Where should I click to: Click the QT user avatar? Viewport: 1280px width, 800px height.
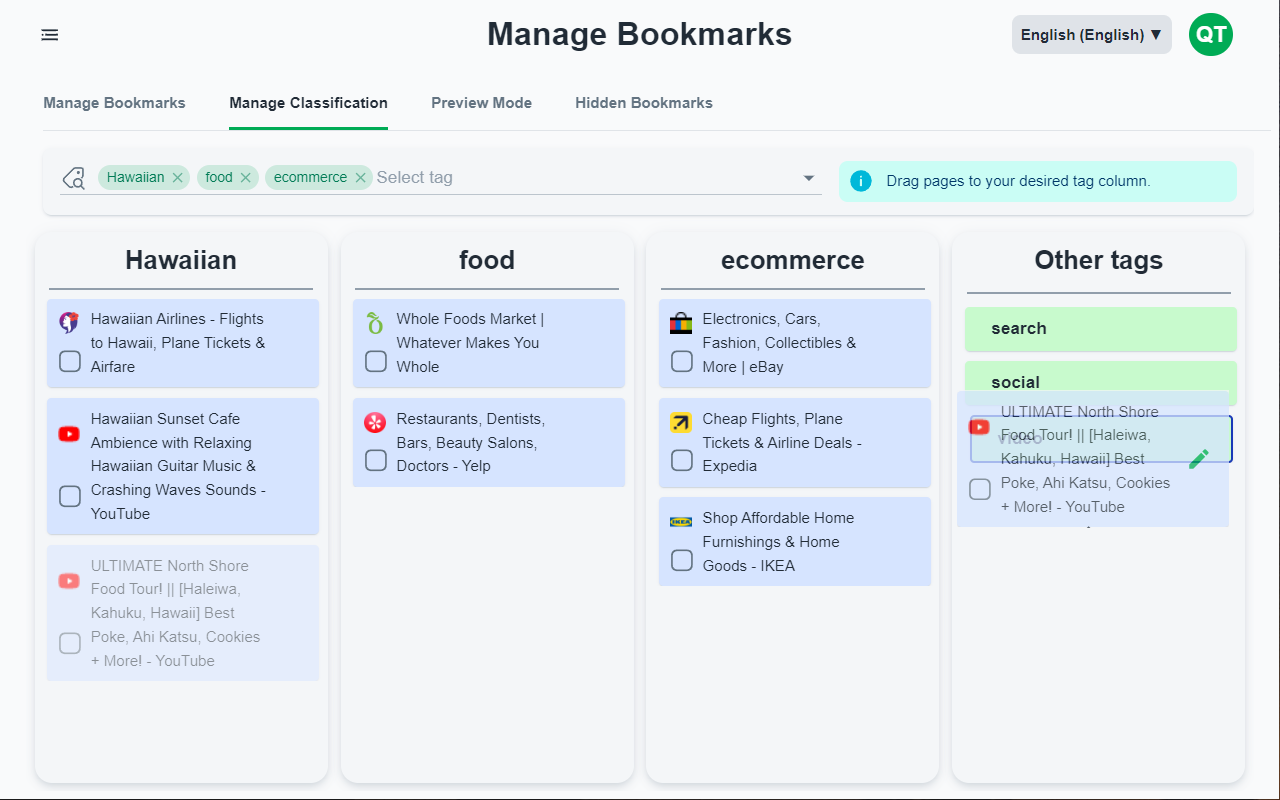click(1210, 35)
